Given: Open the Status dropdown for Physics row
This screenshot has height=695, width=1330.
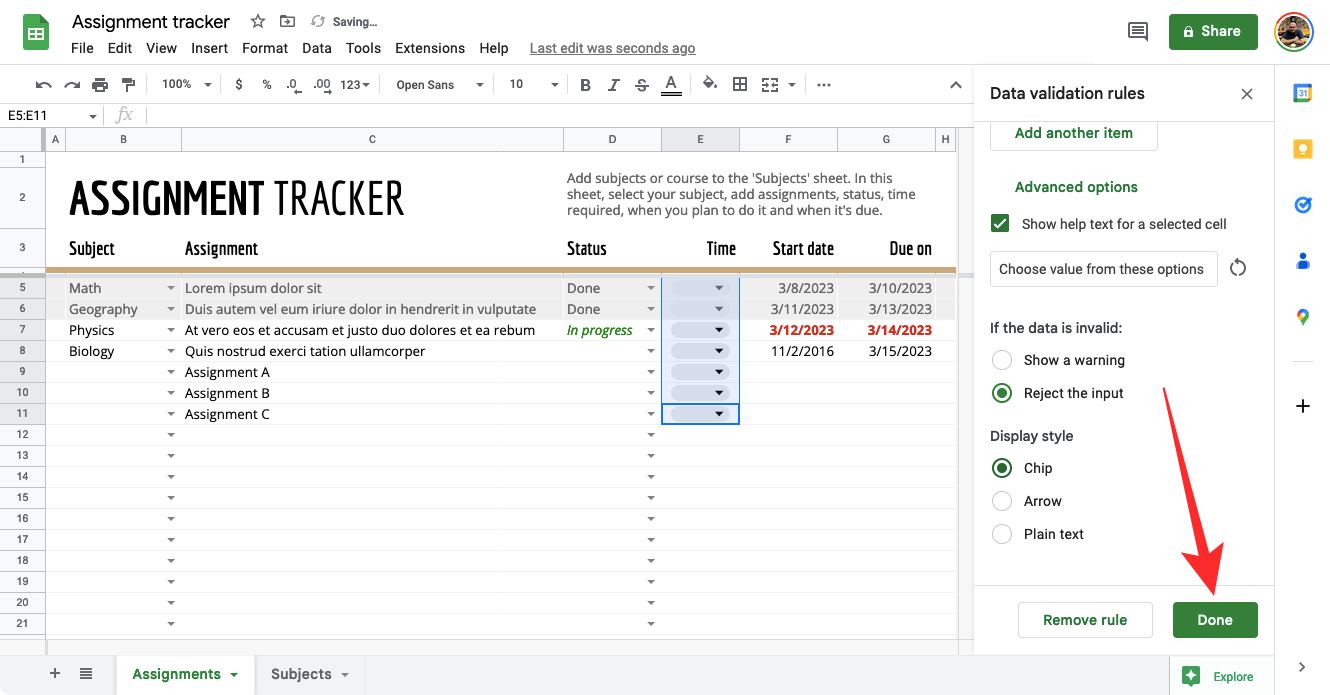Looking at the screenshot, I should pos(651,331).
